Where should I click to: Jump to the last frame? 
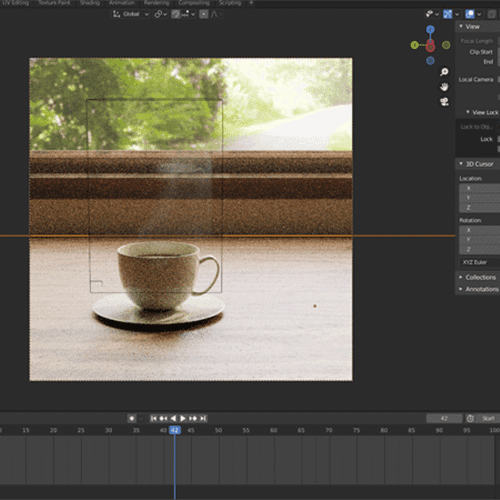pyautogui.click(x=203, y=418)
